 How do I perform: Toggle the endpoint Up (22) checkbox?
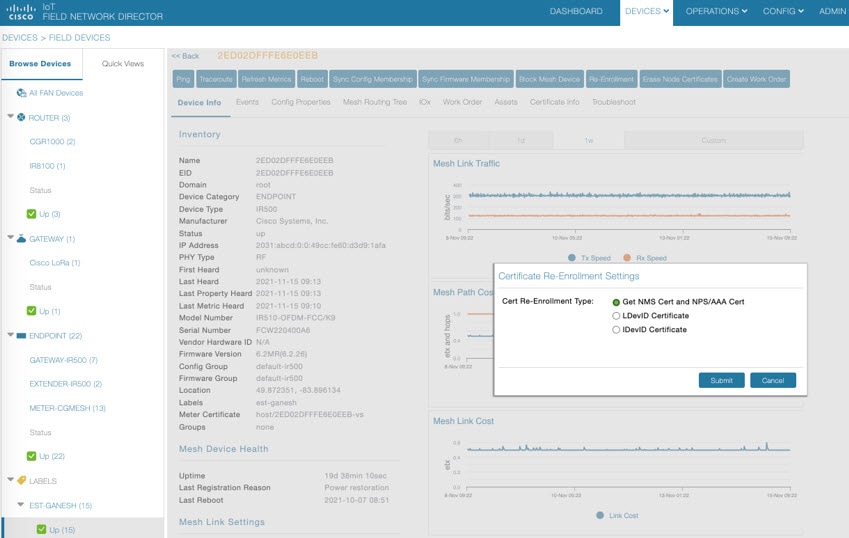31,456
